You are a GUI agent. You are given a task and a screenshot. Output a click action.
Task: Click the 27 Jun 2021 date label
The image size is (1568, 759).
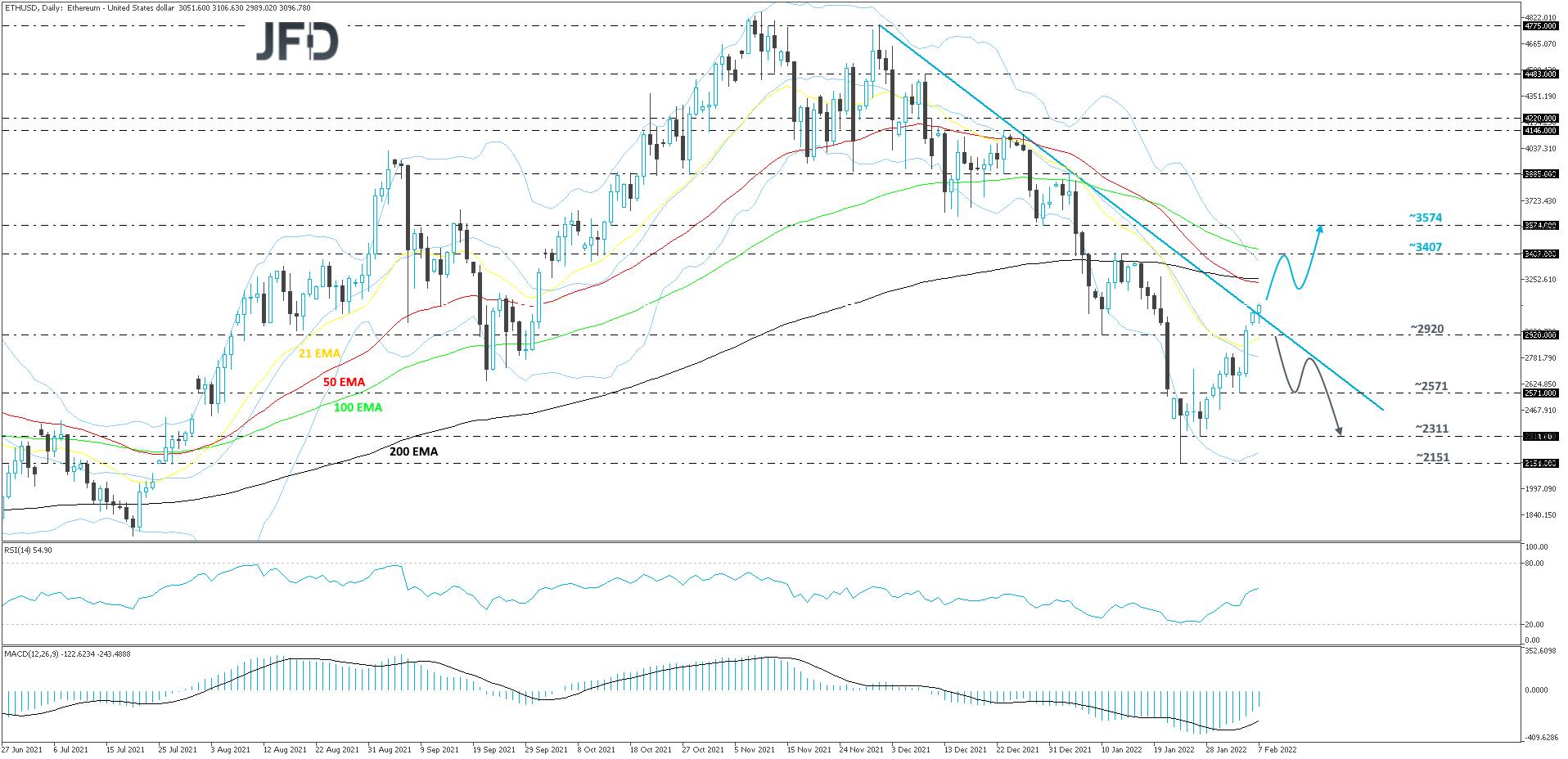click(22, 749)
